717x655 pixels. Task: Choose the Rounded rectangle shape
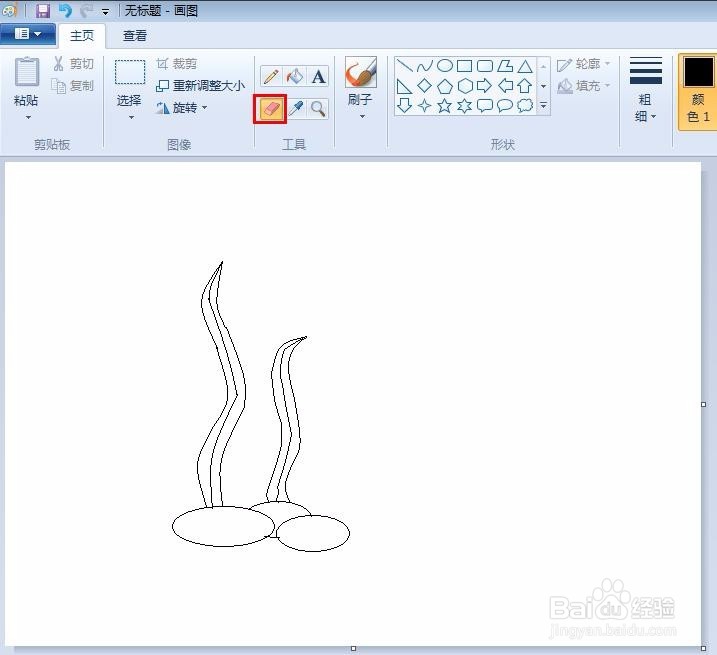click(485, 66)
